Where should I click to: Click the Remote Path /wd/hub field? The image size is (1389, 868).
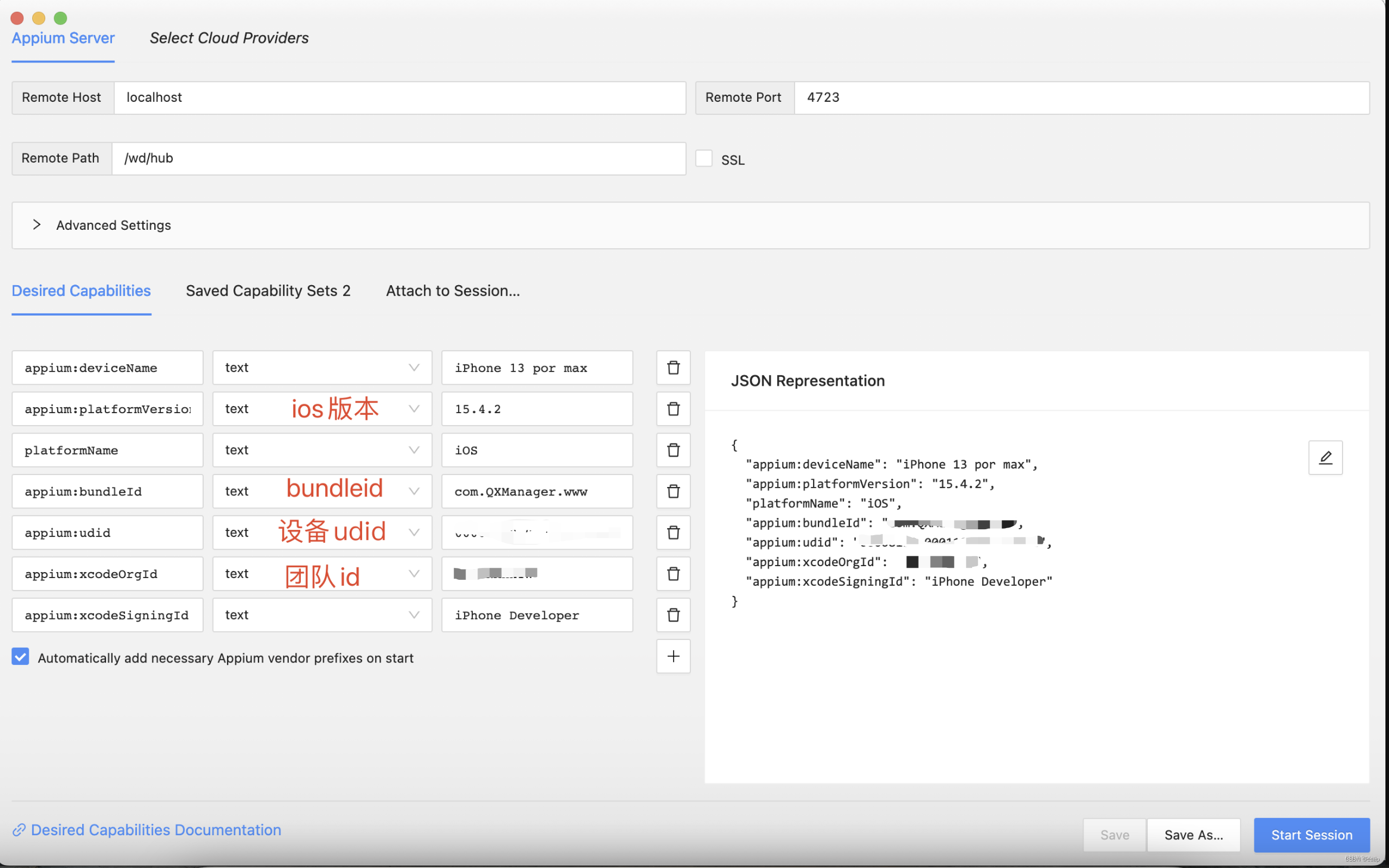point(398,158)
